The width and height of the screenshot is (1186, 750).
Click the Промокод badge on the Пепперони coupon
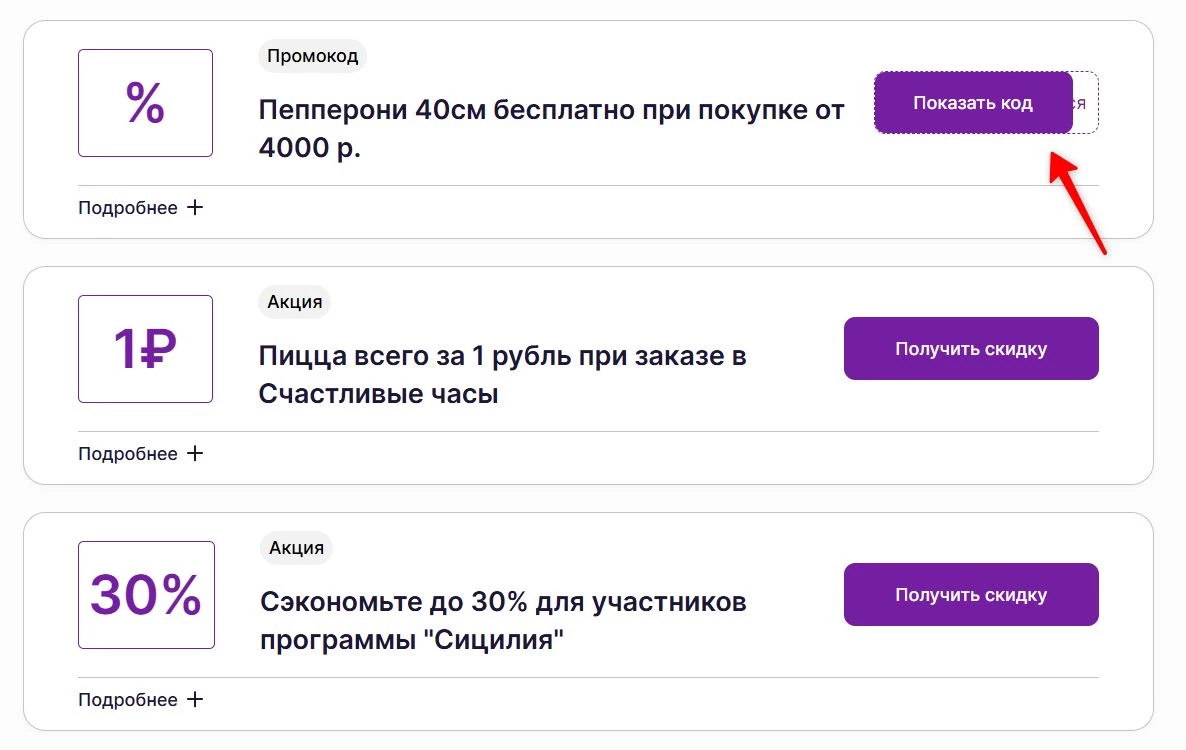tap(312, 56)
